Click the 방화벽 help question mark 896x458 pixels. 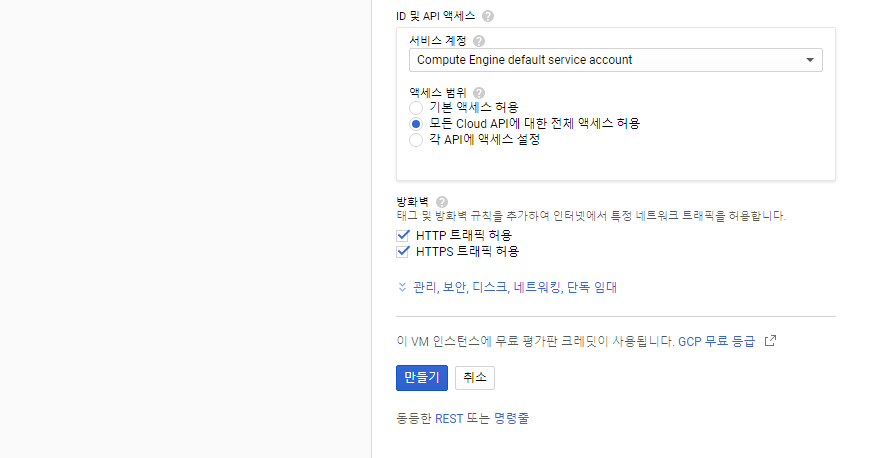(x=442, y=202)
